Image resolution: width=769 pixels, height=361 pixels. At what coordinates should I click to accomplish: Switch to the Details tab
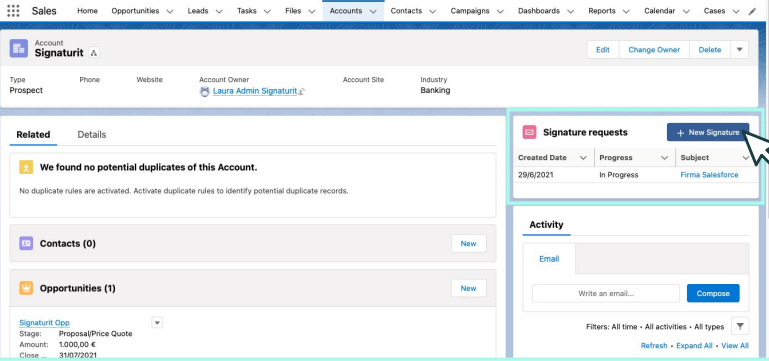92,134
